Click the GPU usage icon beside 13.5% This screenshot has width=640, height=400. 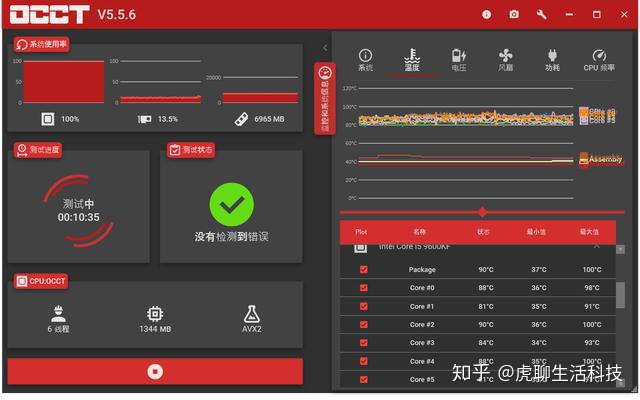(x=144, y=119)
